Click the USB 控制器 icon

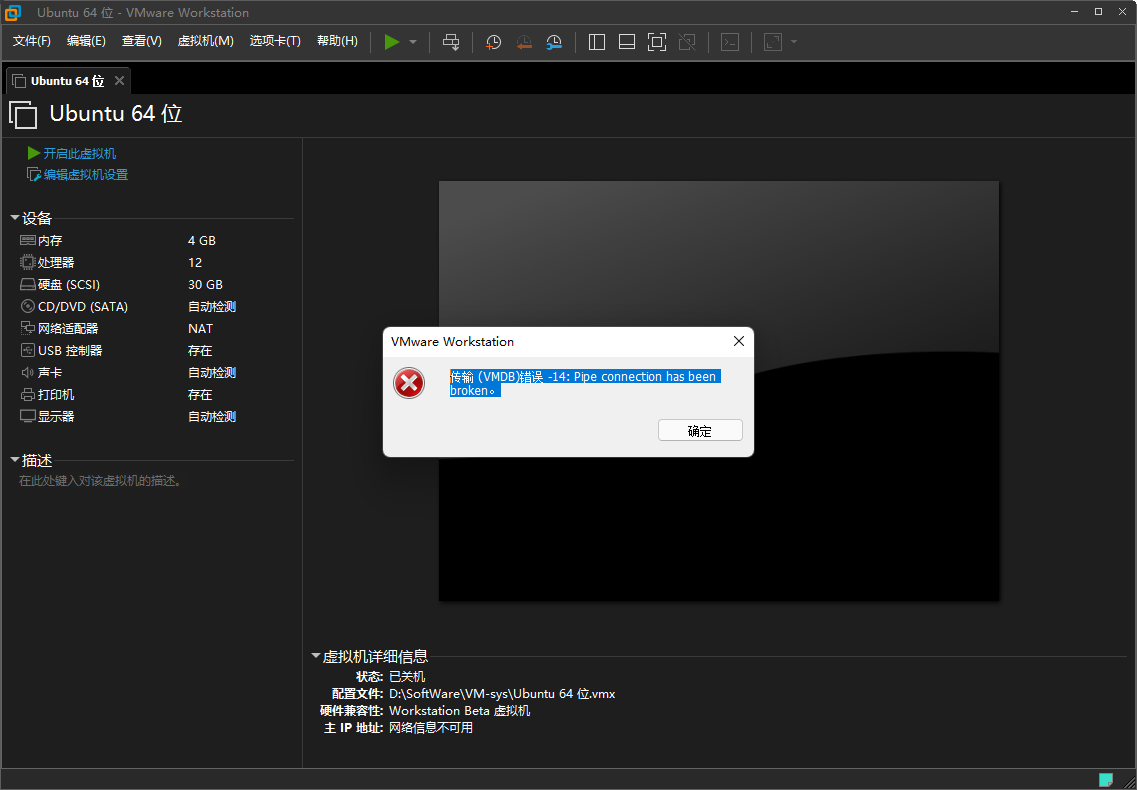[28, 350]
